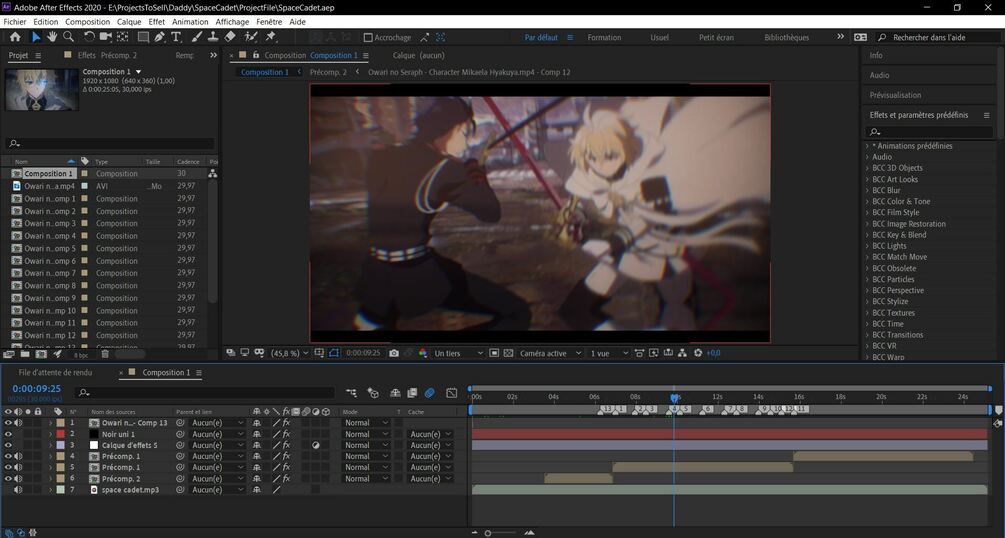Select the Horizontal Type tool
The image size is (1005, 538).
(176, 37)
